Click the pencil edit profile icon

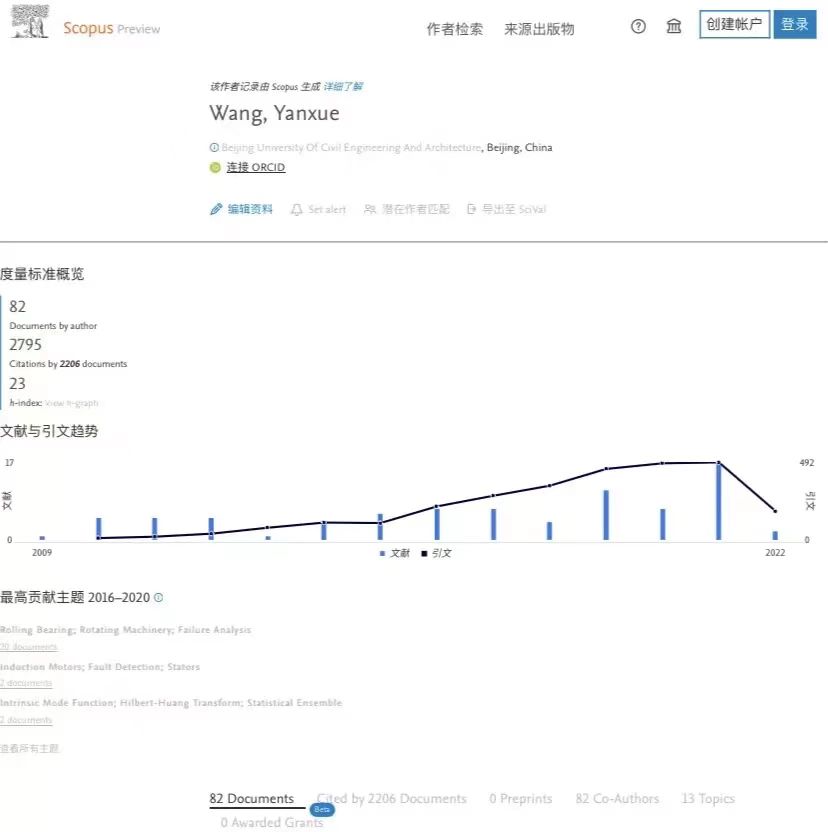(215, 210)
